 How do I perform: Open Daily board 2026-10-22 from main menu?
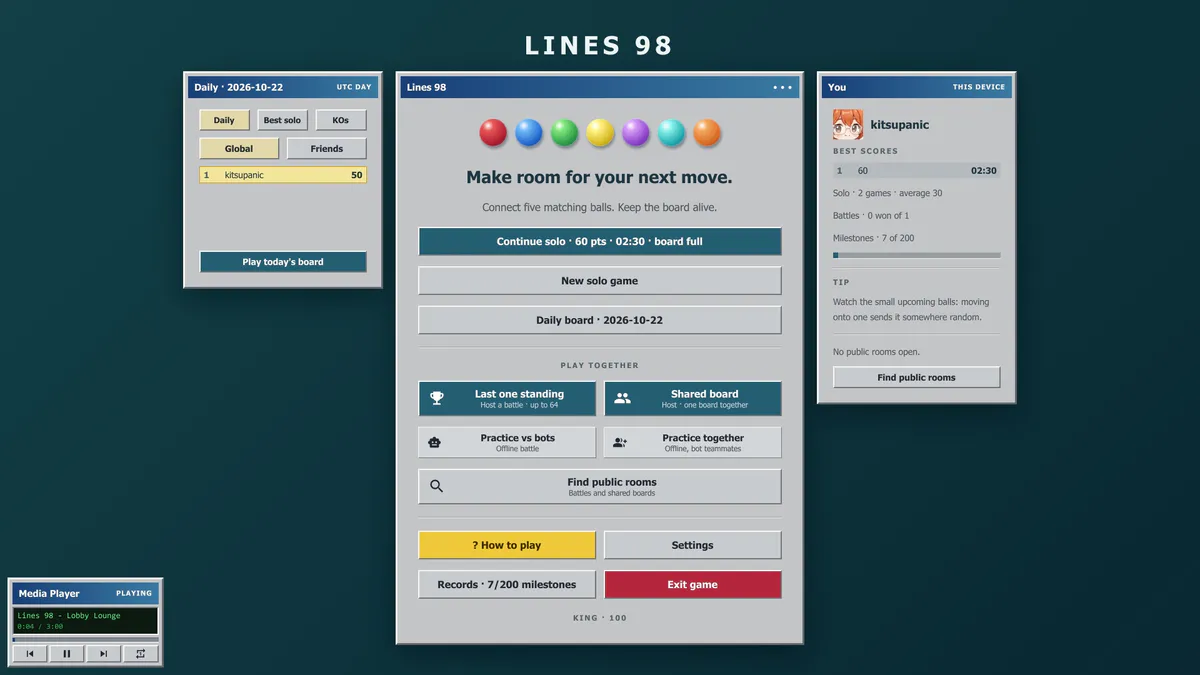(x=600, y=320)
